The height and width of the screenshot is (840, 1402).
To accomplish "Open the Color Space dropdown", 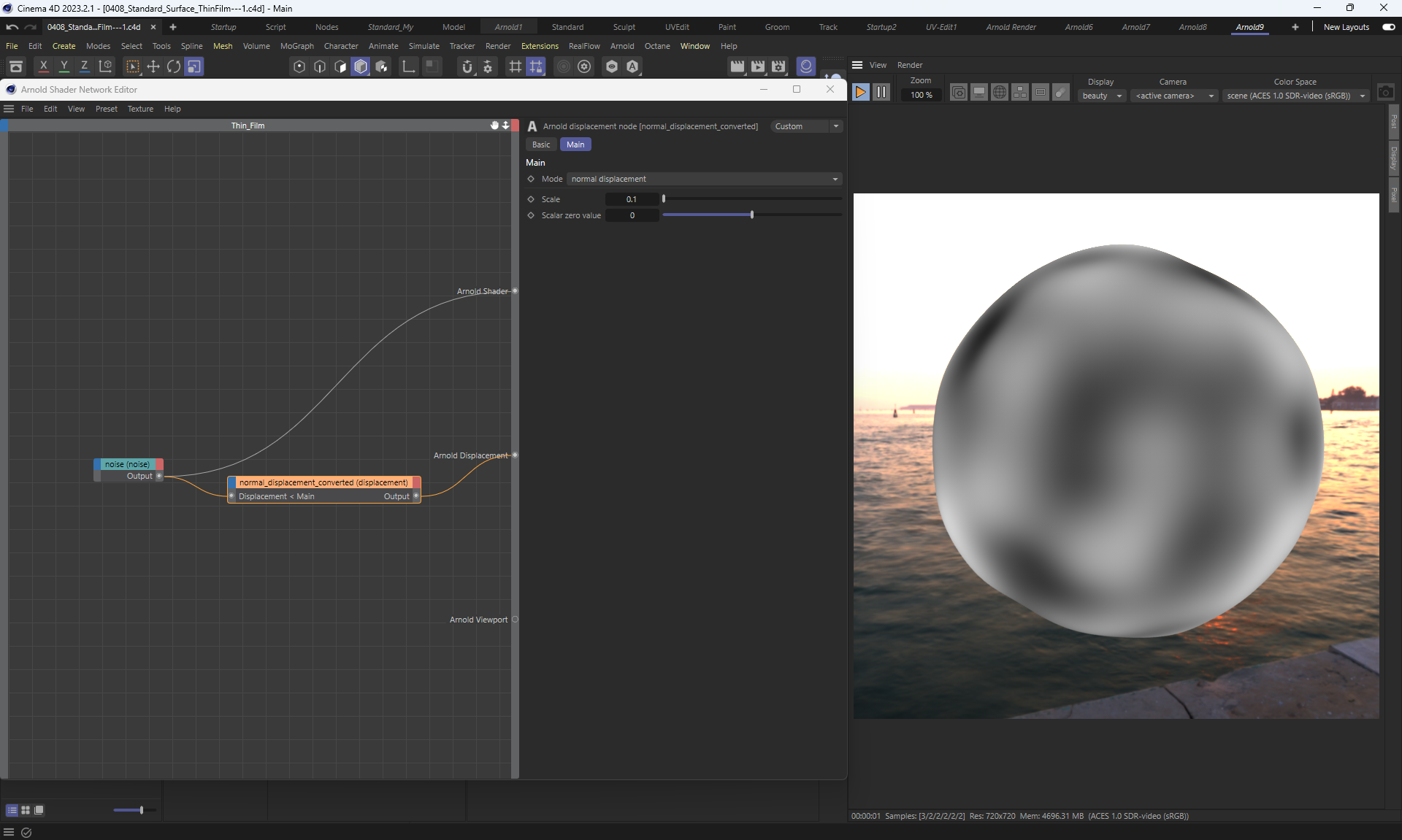I will [1295, 96].
